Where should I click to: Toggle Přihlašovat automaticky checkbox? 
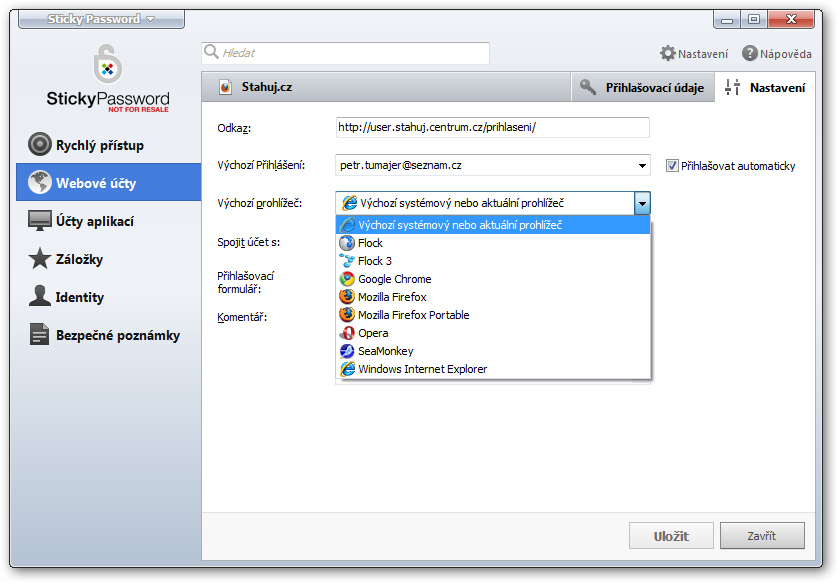point(672,166)
